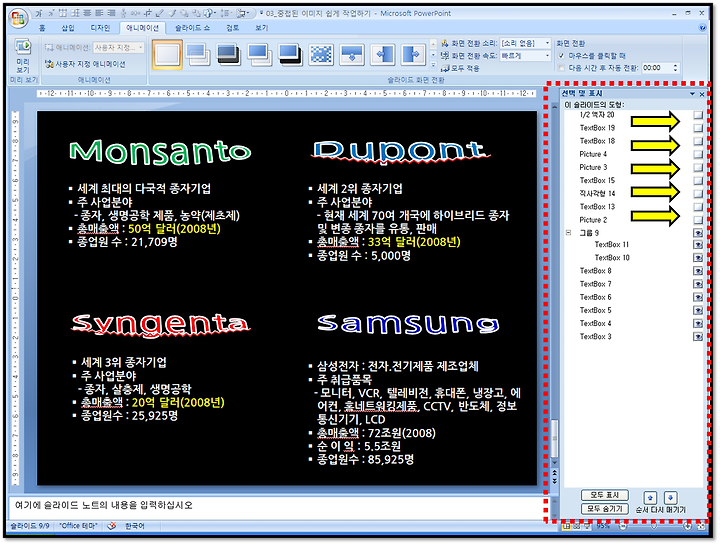Viewport: 720px width, 545px height.
Task: Show the hidden Picture 2 shape
Action: click(x=698, y=219)
